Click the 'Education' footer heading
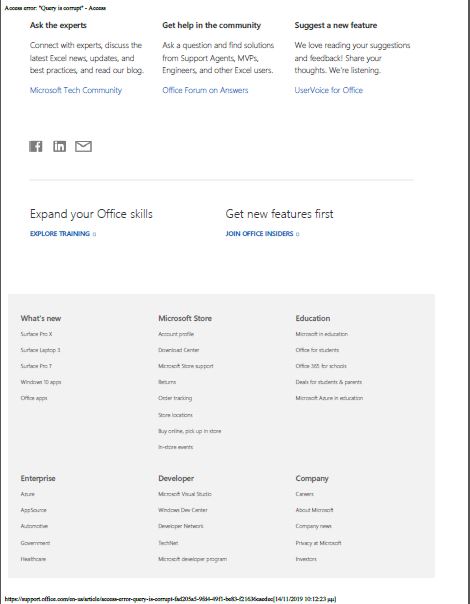 pyautogui.click(x=313, y=318)
